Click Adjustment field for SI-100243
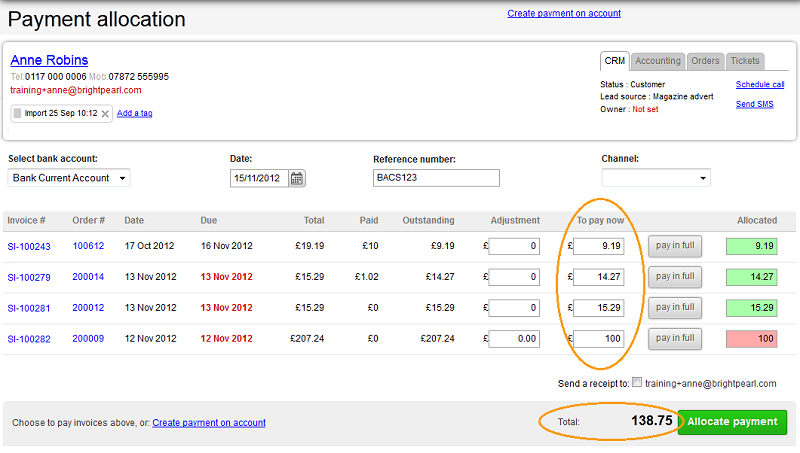The image size is (800, 453). [x=514, y=246]
